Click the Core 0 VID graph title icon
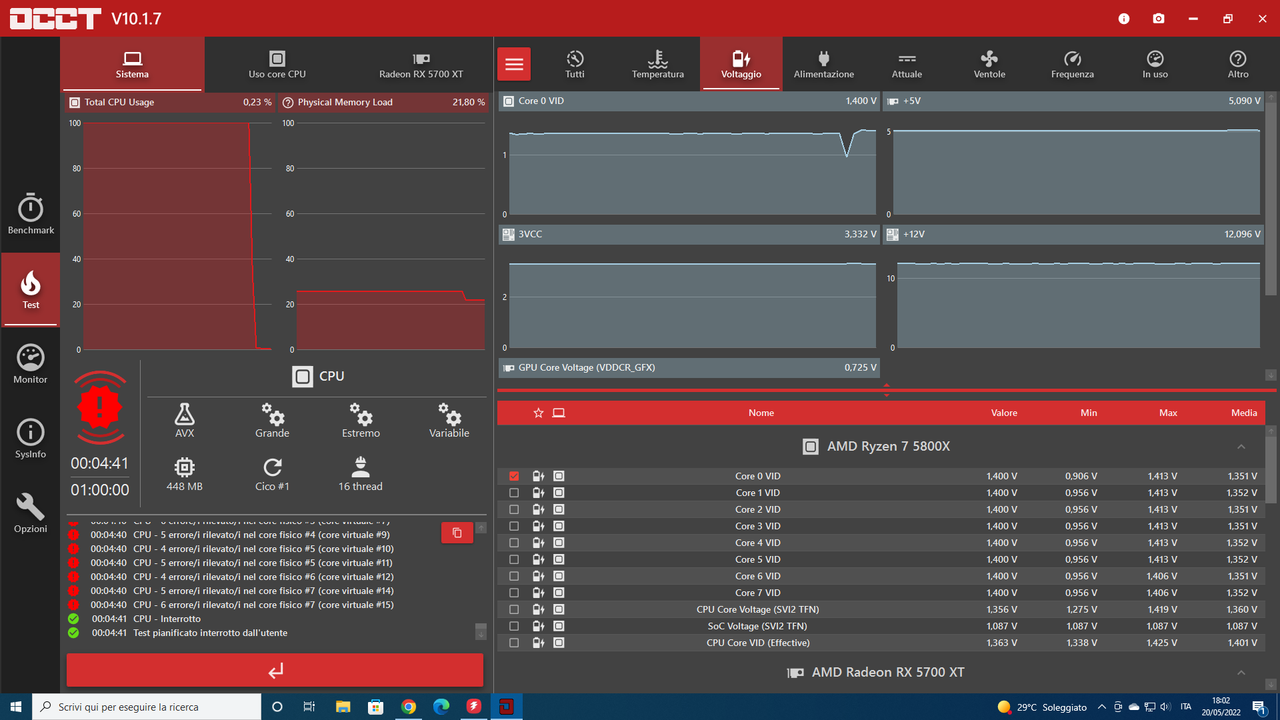Image resolution: width=1280 pixels, height=720 pixels. point(509,102)
